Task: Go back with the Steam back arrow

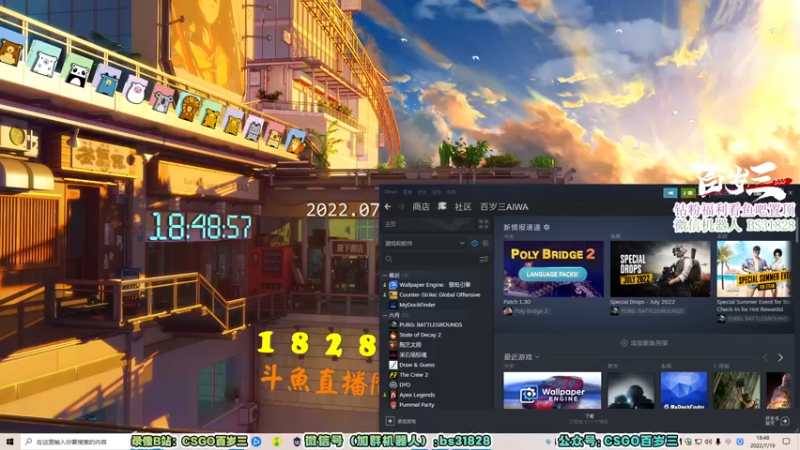Action: [388, 207]
